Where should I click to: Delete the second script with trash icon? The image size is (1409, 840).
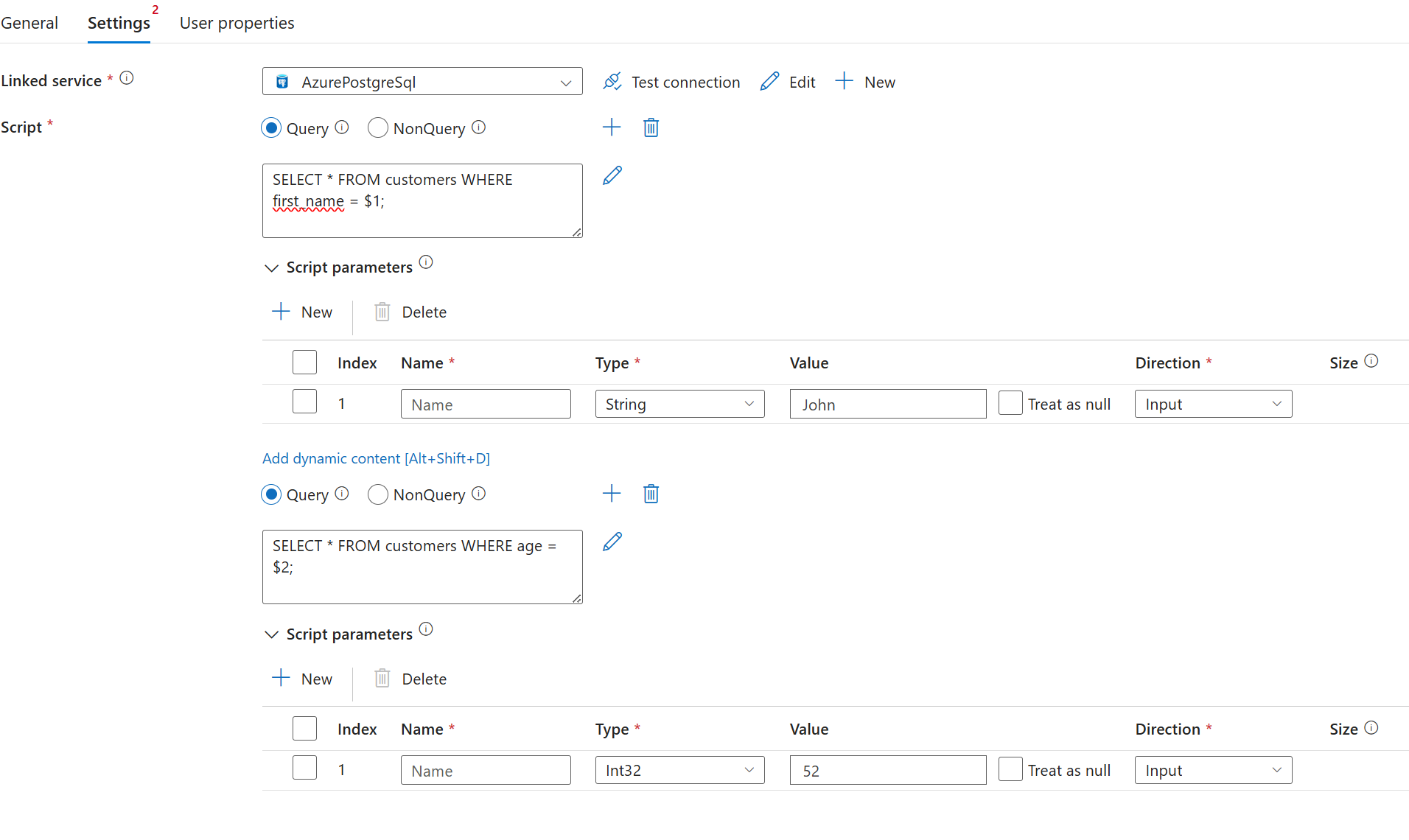pos(651,494)
